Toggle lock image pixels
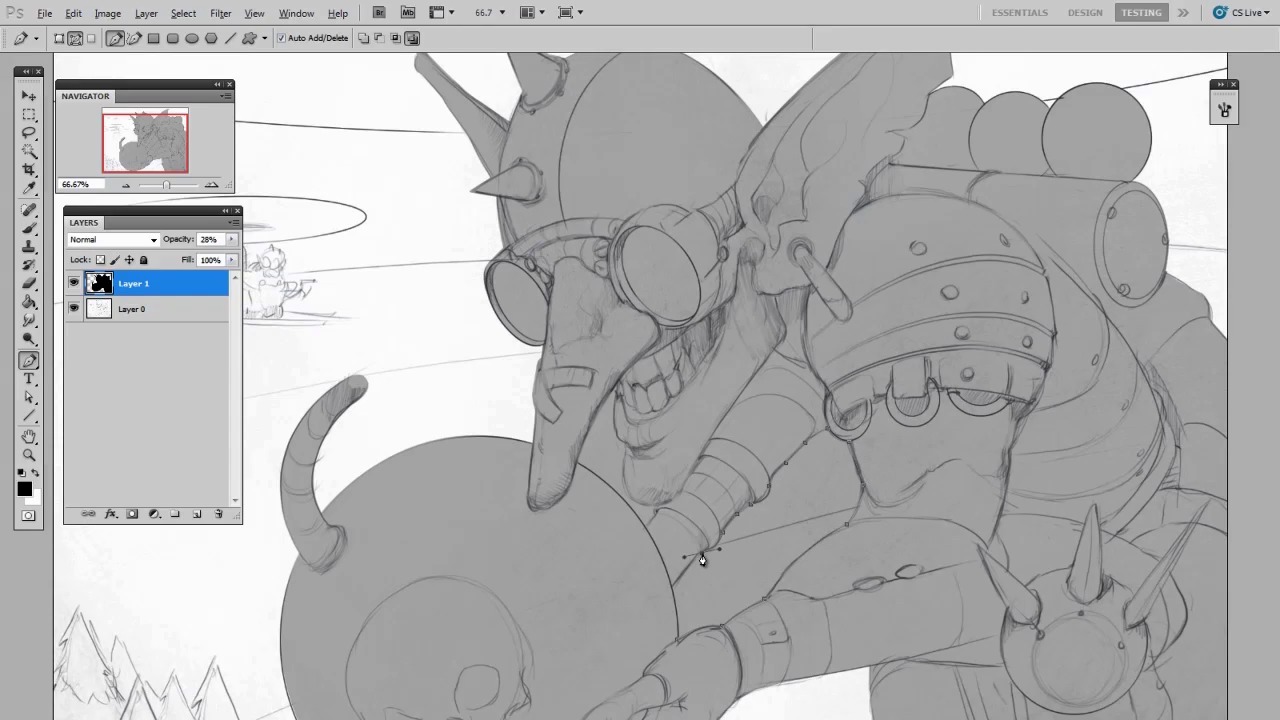This screenshot has width=1280, height=720. click(x=114, y=260)
